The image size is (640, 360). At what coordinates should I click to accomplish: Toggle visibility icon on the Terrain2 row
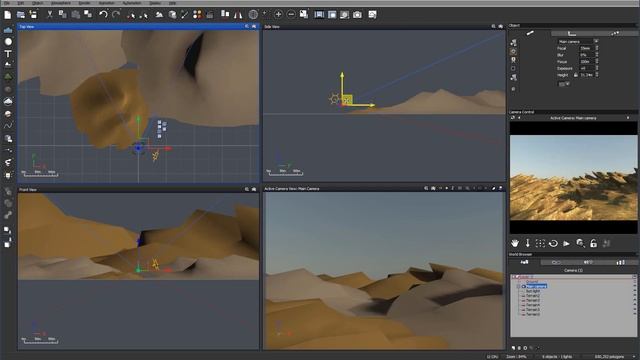[x=635, y=296]
